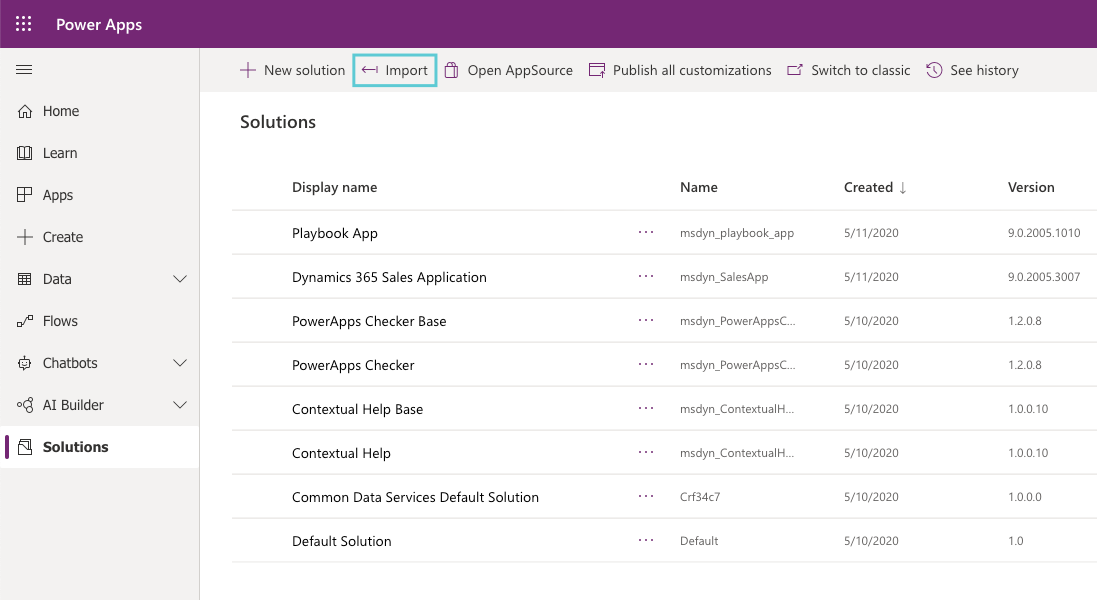
Task: Open the PowerApps Checker solution name
Action: 353,365
